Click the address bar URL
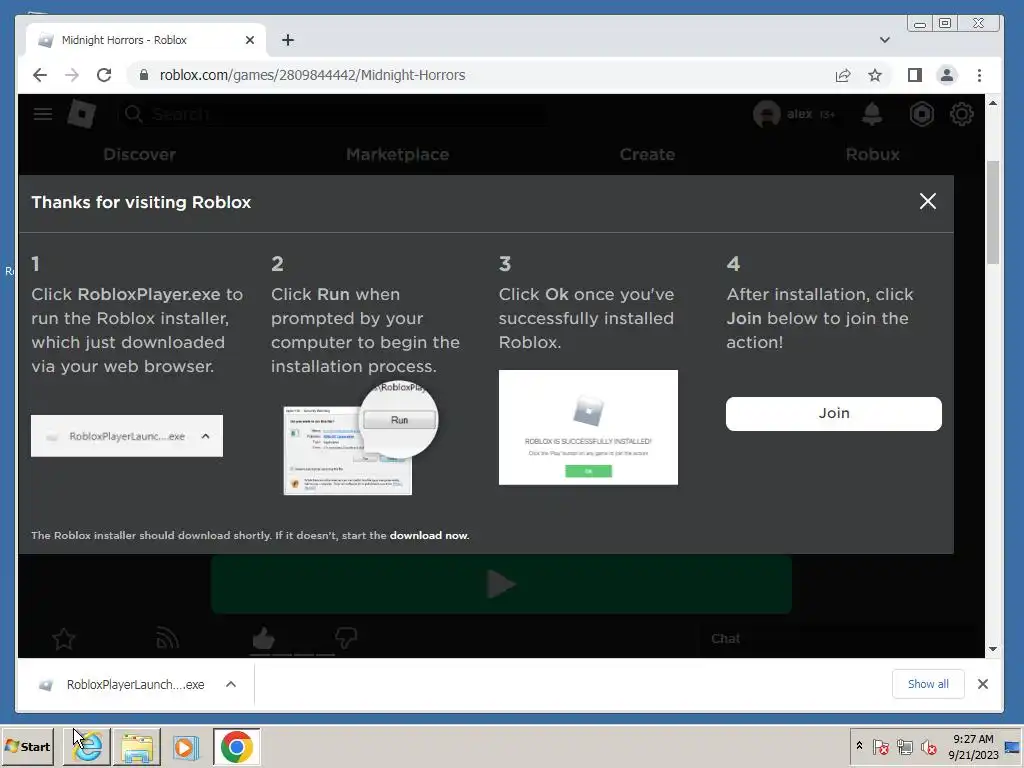1024x768 pixels. click(x=312, y=75)
